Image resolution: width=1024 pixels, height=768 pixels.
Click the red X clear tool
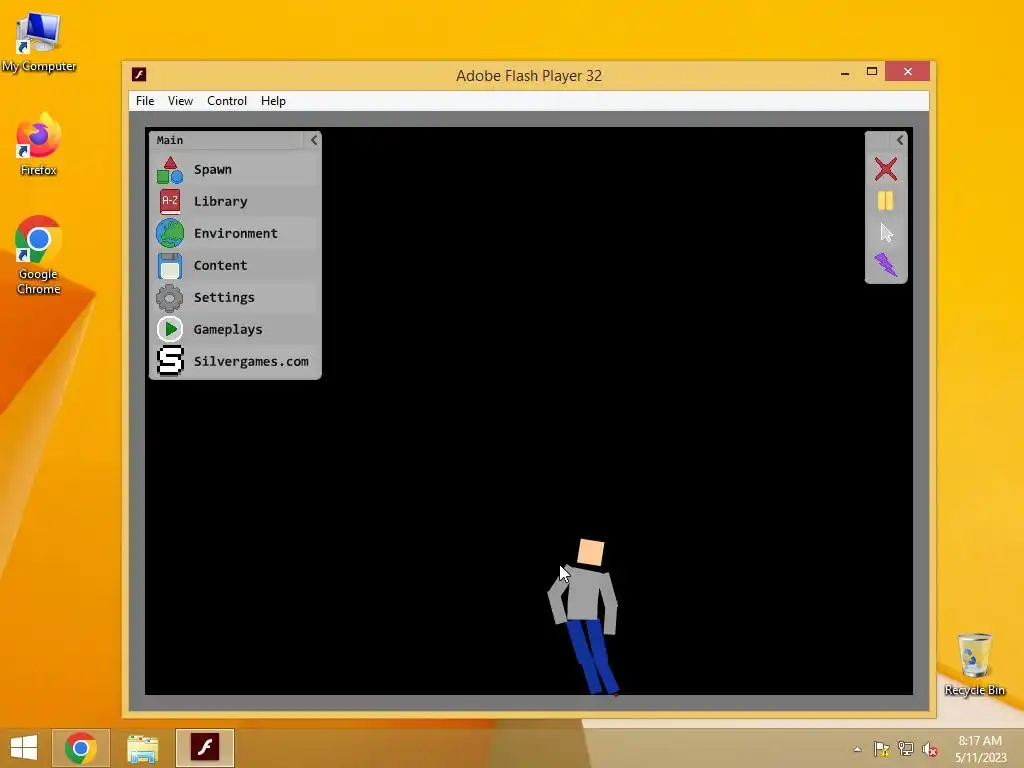[x=886, y=169]
